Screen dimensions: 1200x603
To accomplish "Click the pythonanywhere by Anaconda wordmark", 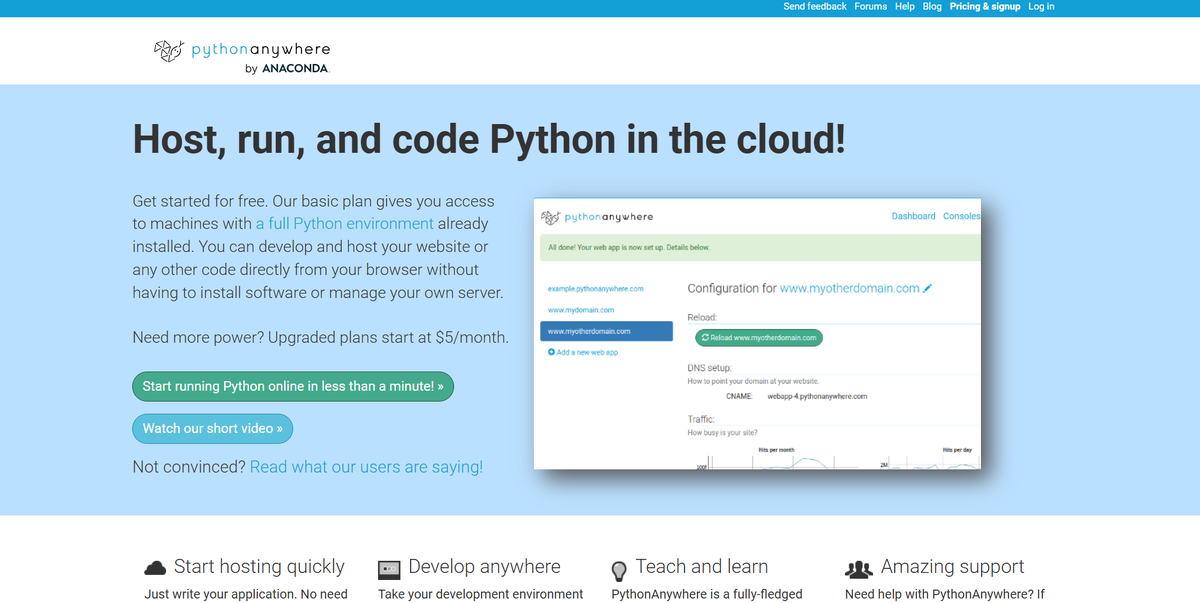I will click(x=260, y=58).
